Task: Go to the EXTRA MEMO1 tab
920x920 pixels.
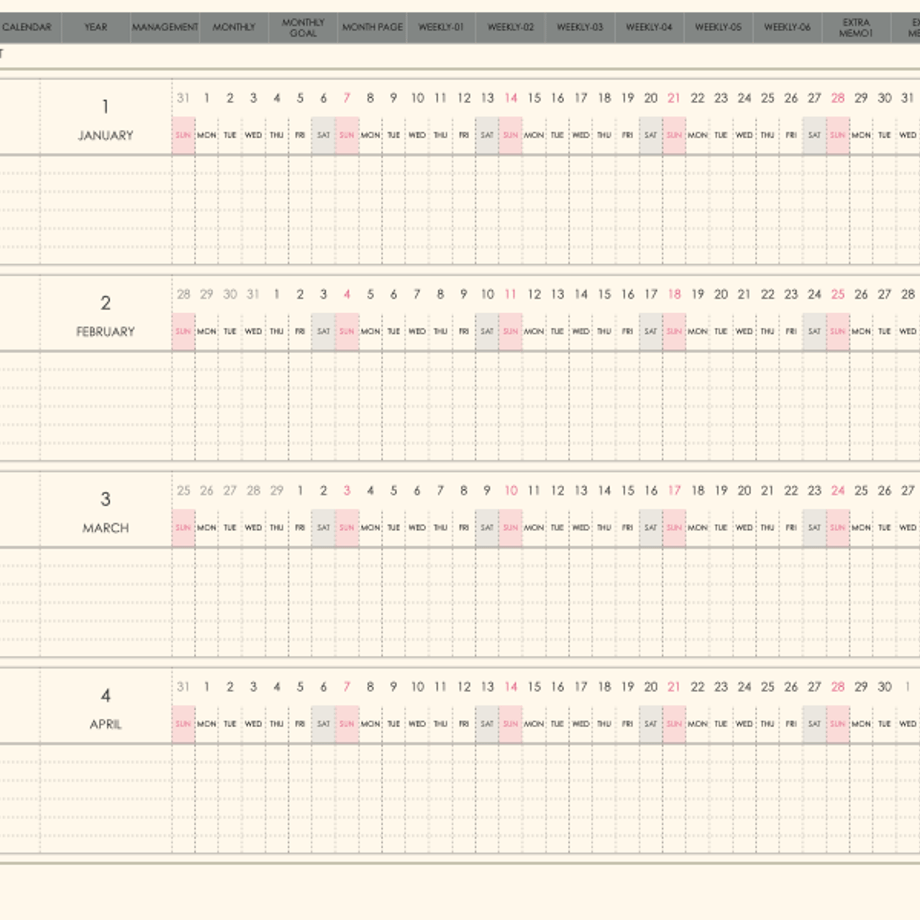Action: (x=857, y=27)
